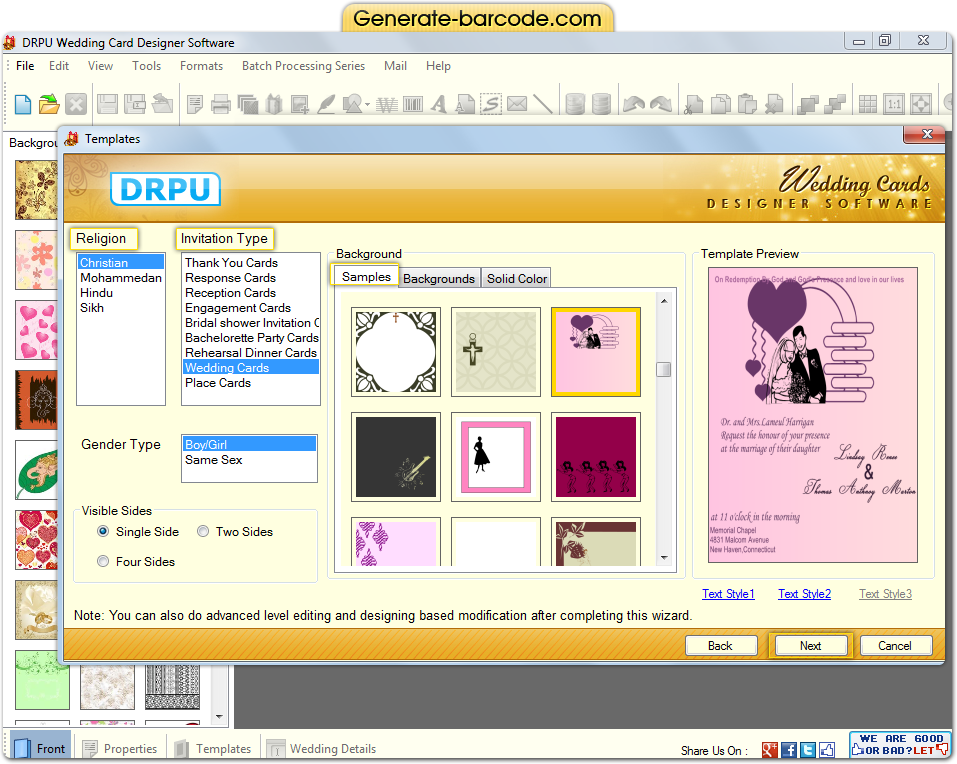Click the envelope Mail toolbar icon

pyautogui.click(x=517, y=104)
